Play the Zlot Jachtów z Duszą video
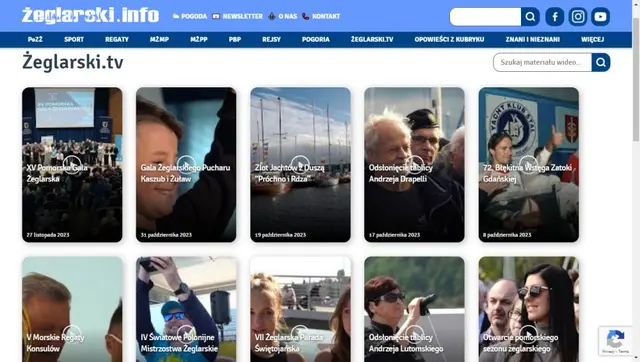Screen dimensions: 640x362 coord(300,164)
